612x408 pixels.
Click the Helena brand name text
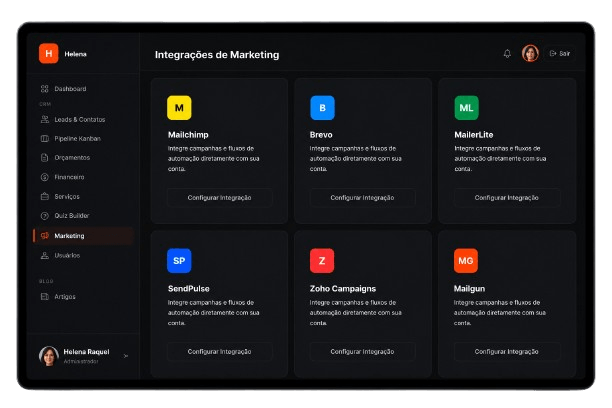tap(75, 54)
